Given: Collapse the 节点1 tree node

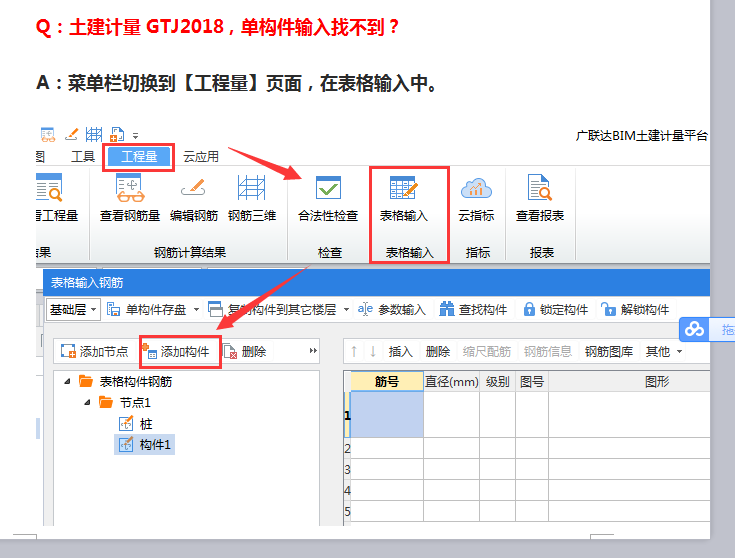Looking at the screenshot, I should tap(88, 402).
